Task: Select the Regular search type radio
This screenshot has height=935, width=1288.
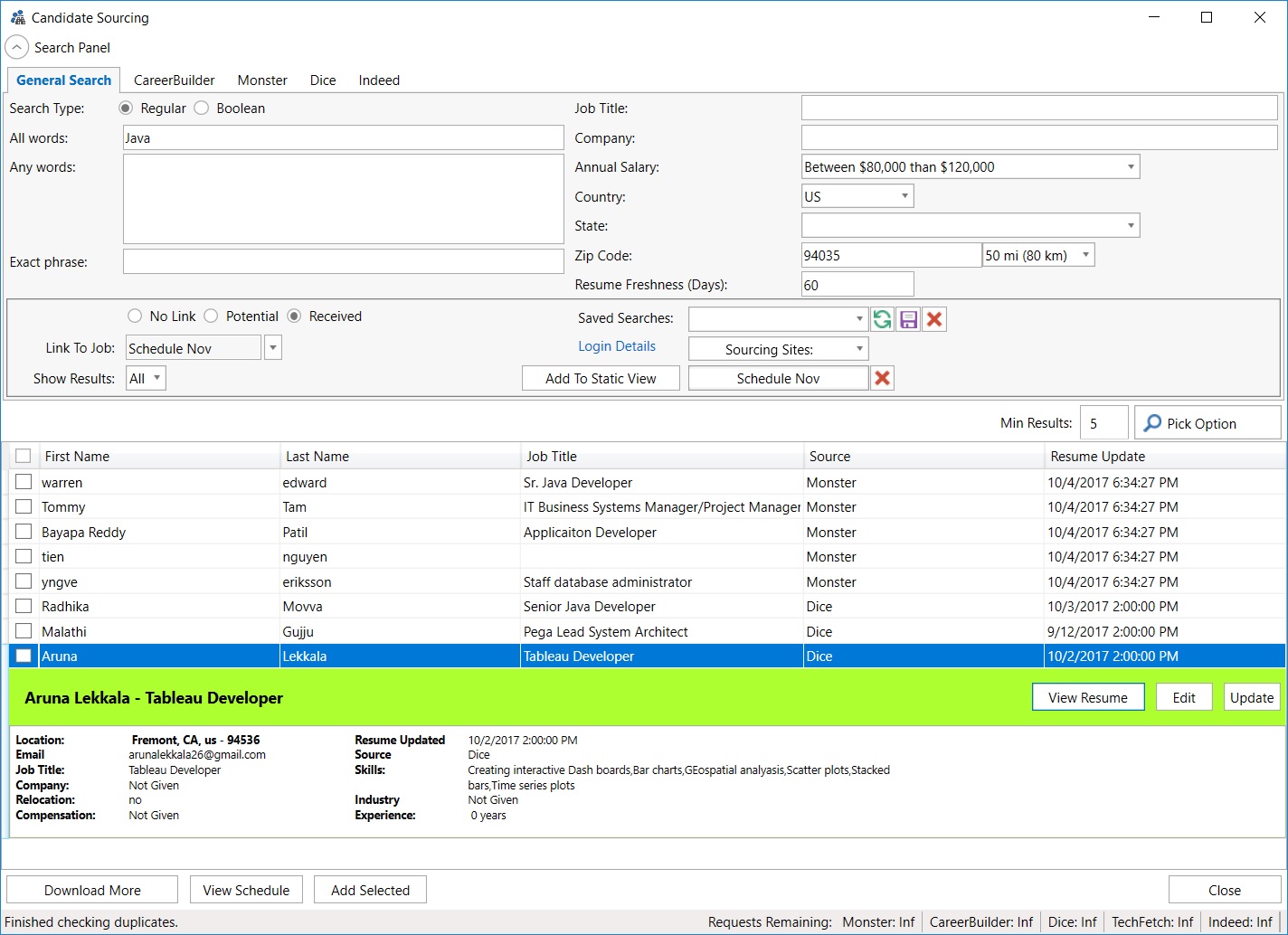Action: point(126,108)
